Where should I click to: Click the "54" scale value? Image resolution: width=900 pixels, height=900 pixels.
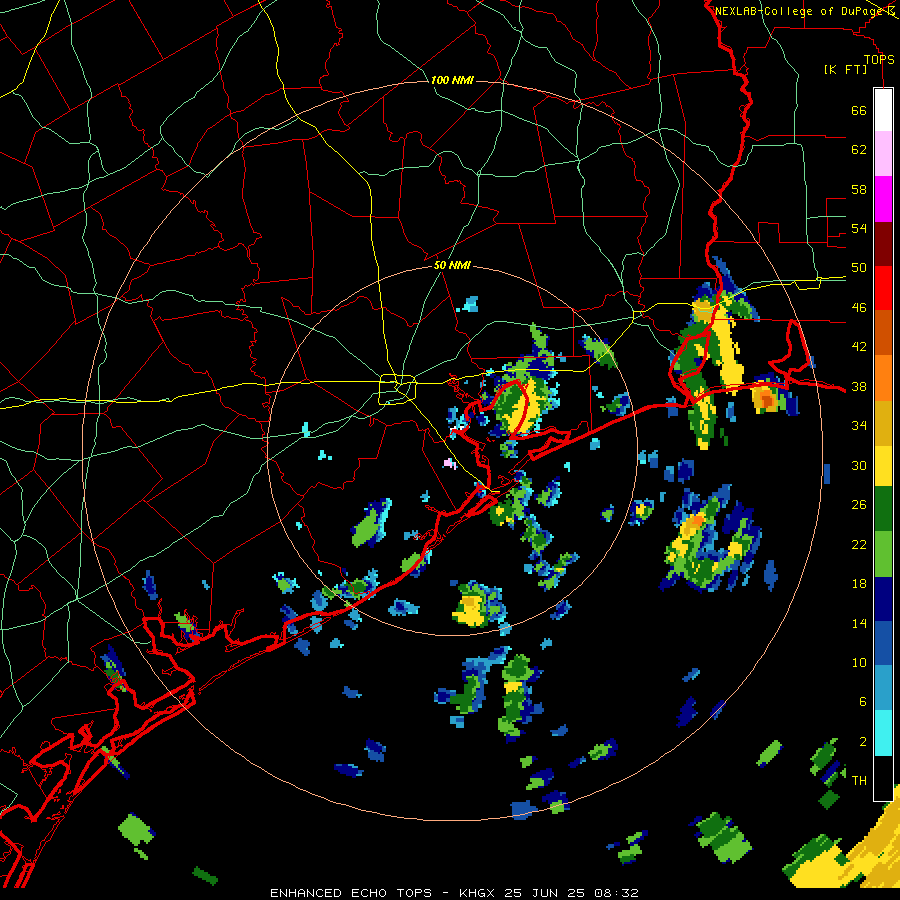point(859,228)
